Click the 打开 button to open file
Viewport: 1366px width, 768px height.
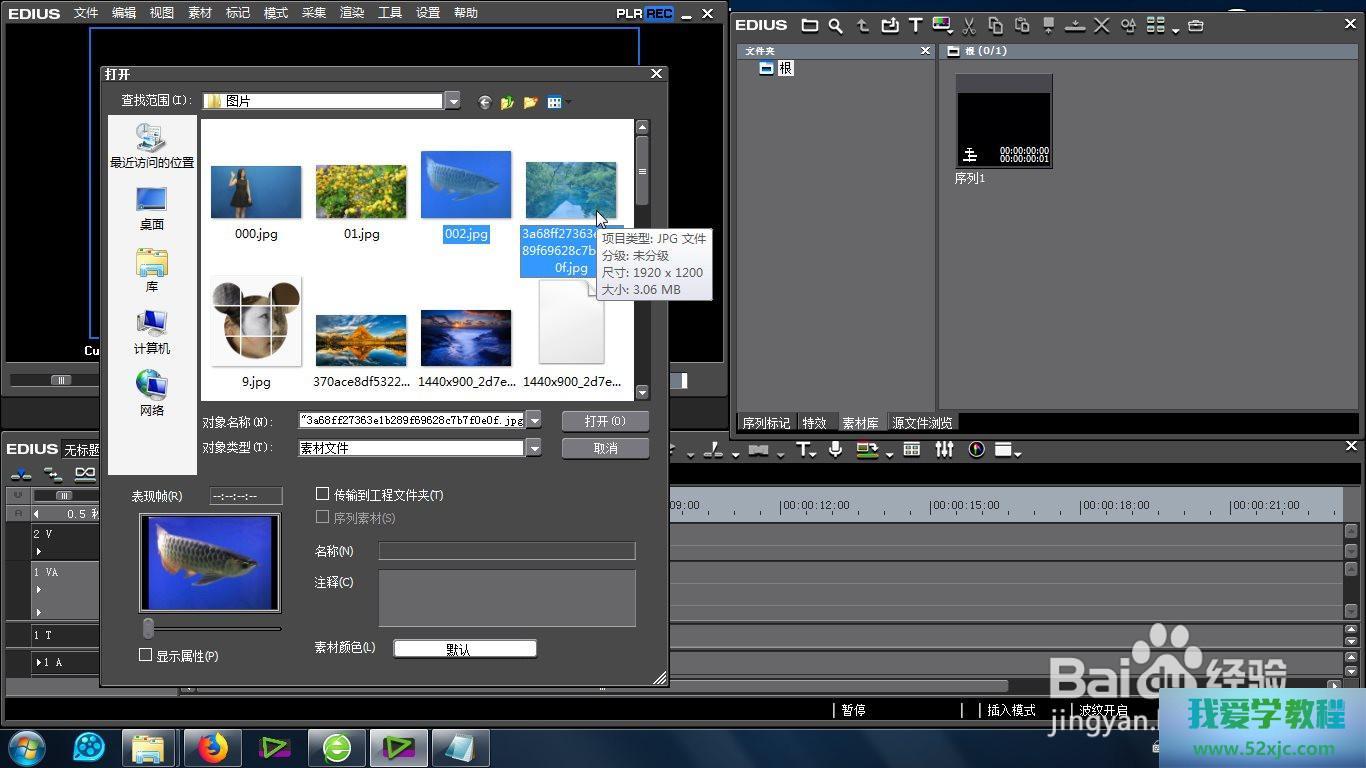coord(605,421)
